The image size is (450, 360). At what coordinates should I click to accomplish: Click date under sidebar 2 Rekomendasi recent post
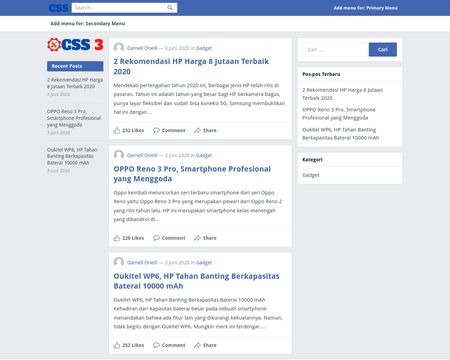point(58,94)
